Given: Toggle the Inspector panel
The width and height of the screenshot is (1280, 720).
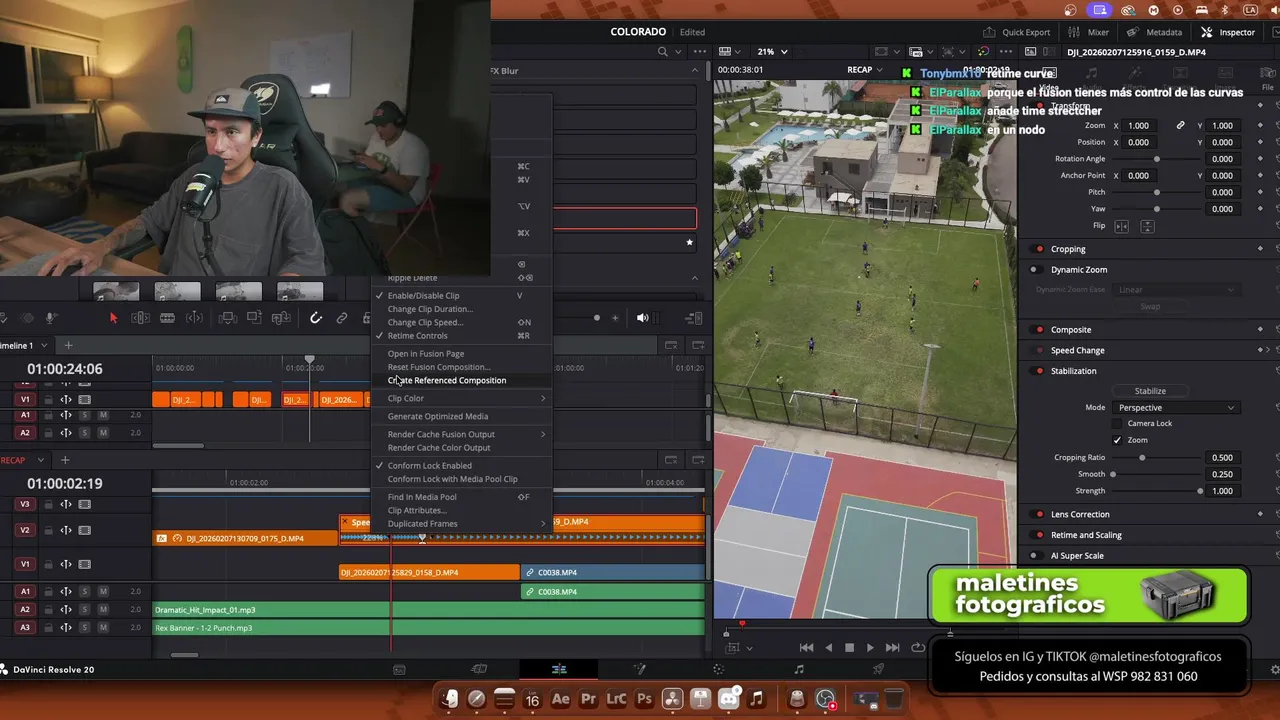Looking at the screenshot, I should pyautogui.click(x=1228, y=32).
